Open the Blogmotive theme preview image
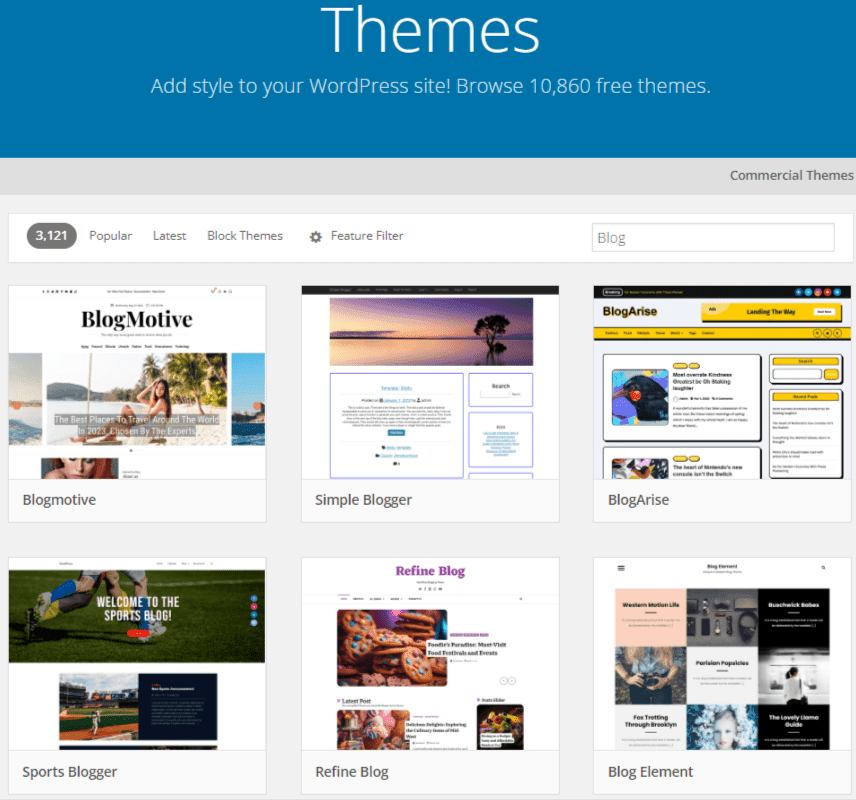The image size is (856, 800). 137,382
